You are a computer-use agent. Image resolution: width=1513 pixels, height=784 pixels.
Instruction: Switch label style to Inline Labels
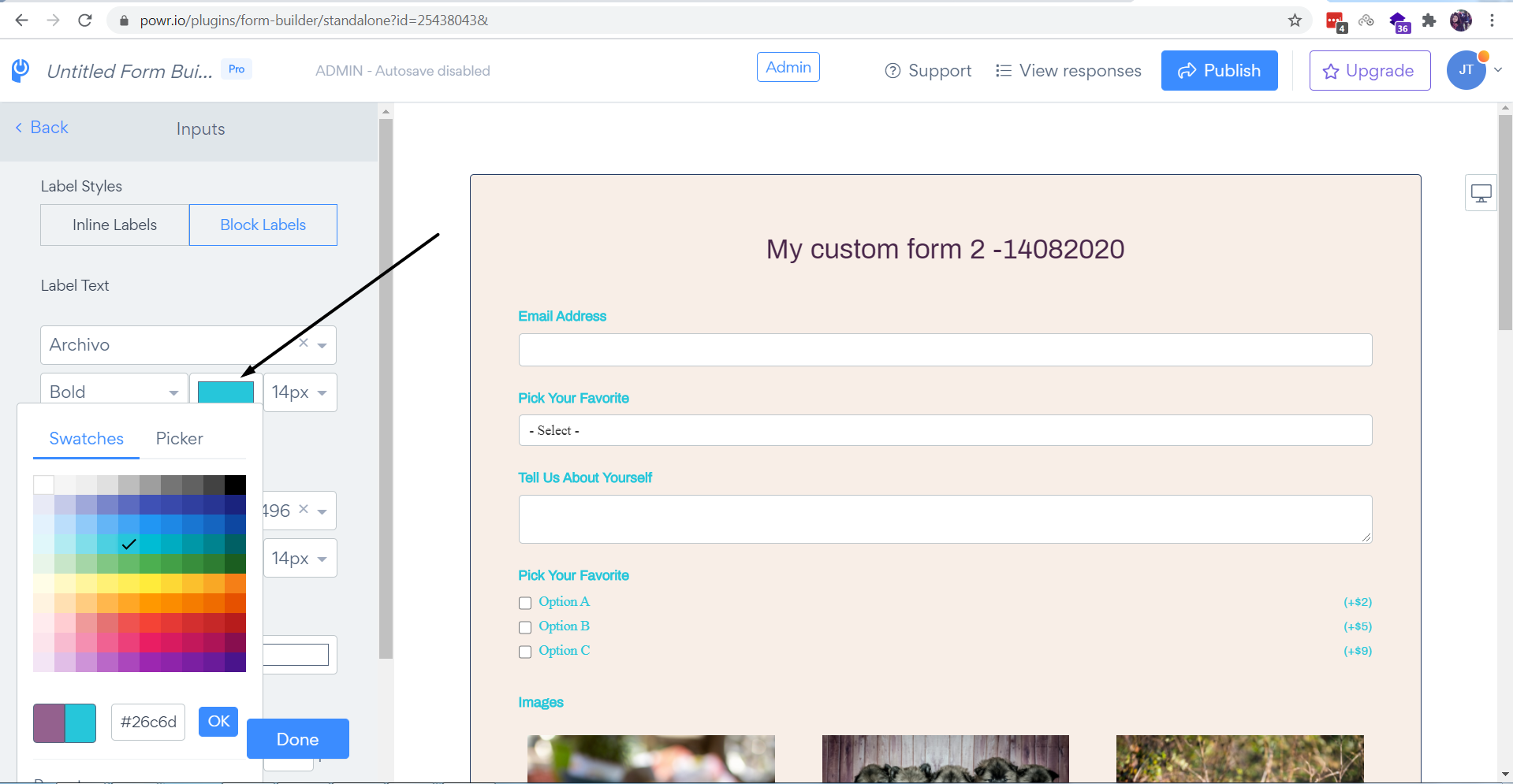pos(114,225)
